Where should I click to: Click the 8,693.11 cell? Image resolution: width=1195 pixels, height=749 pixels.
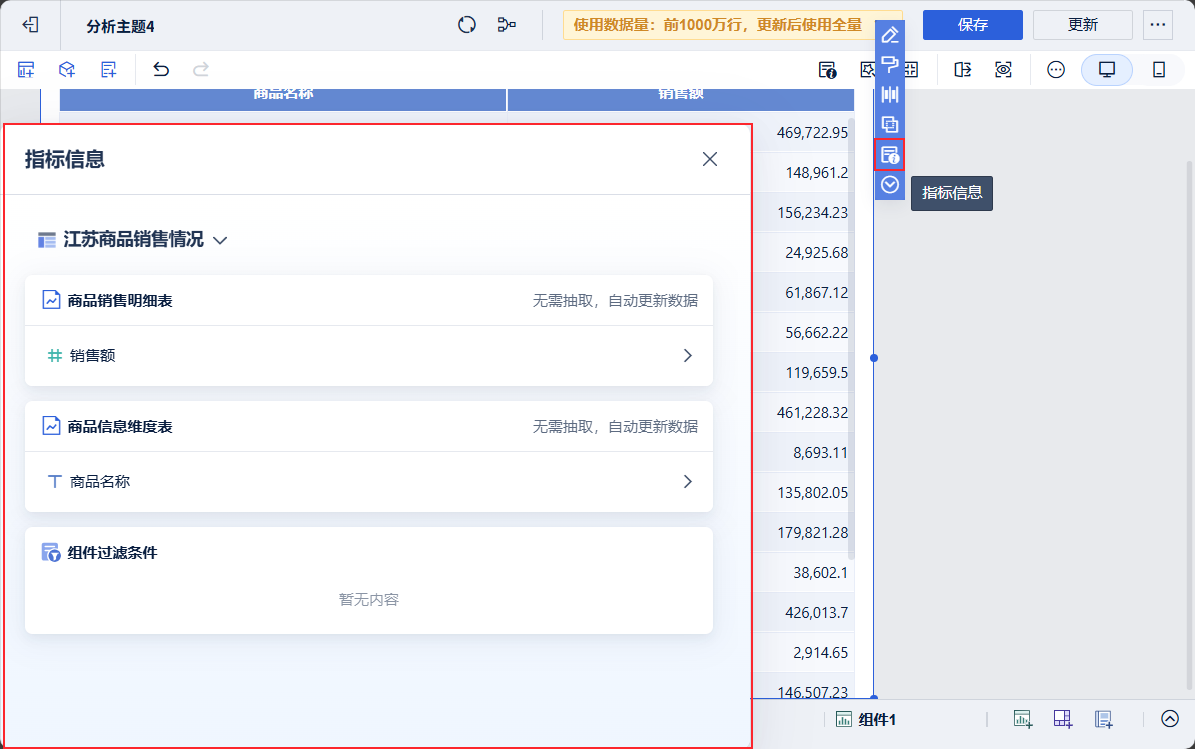point(821,453)
